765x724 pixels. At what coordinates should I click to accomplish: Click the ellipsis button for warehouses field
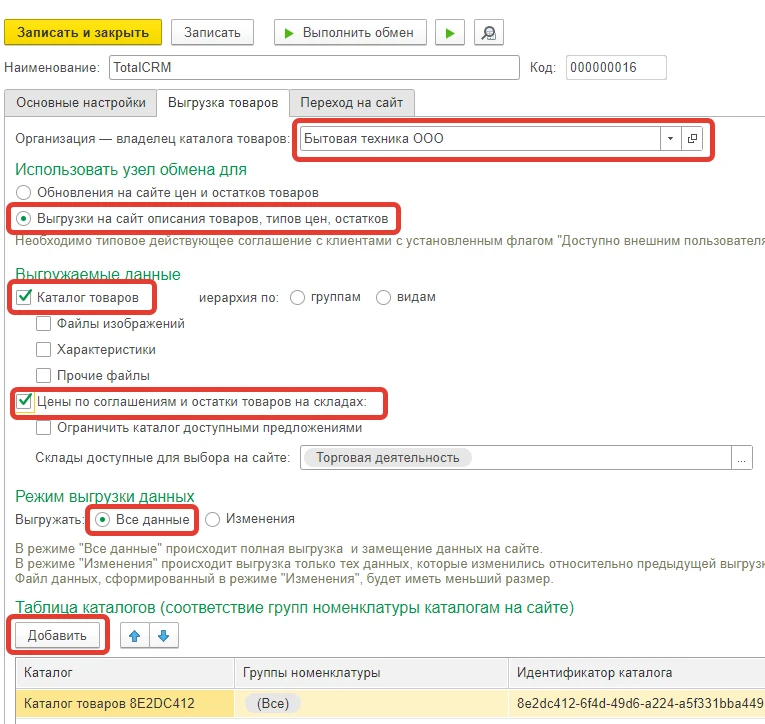(x=741, y=457)
